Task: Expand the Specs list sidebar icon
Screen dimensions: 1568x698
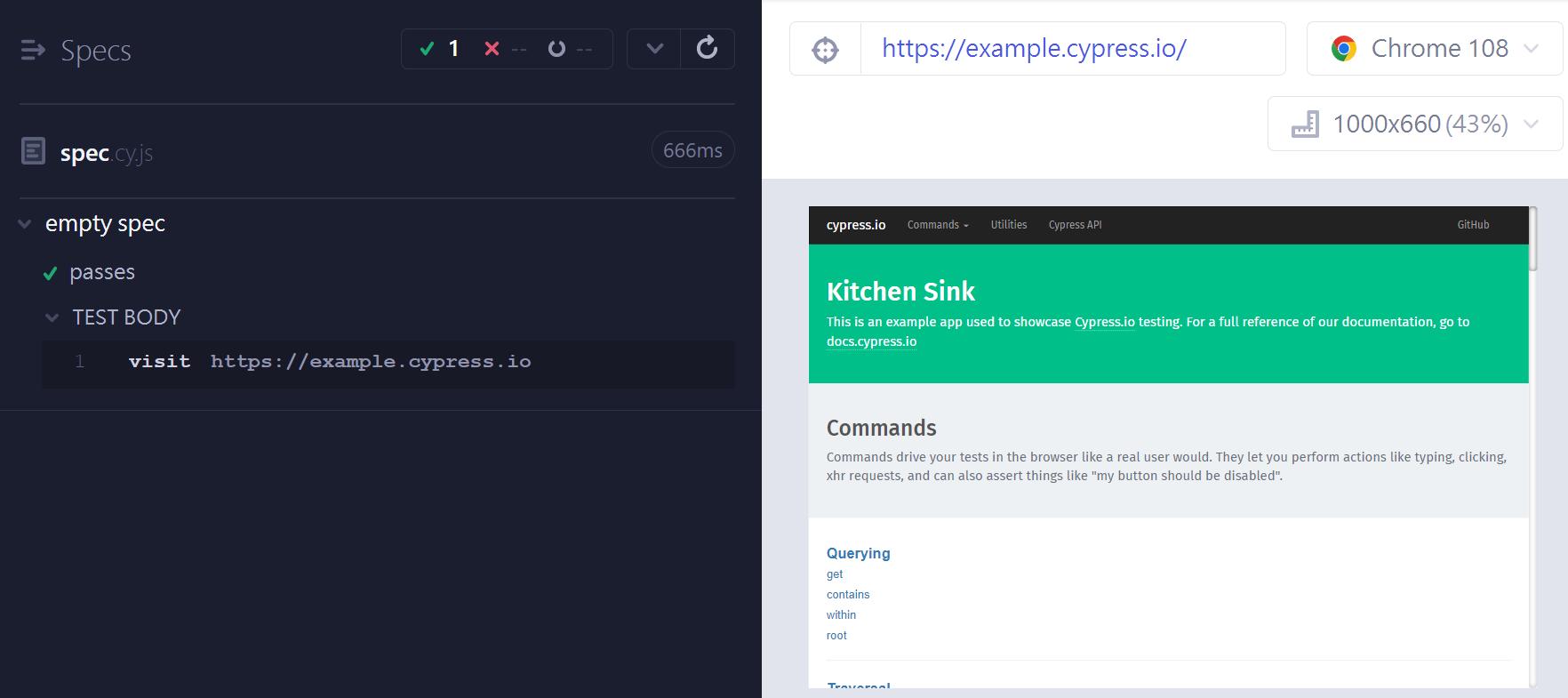Action: point(33,51)
